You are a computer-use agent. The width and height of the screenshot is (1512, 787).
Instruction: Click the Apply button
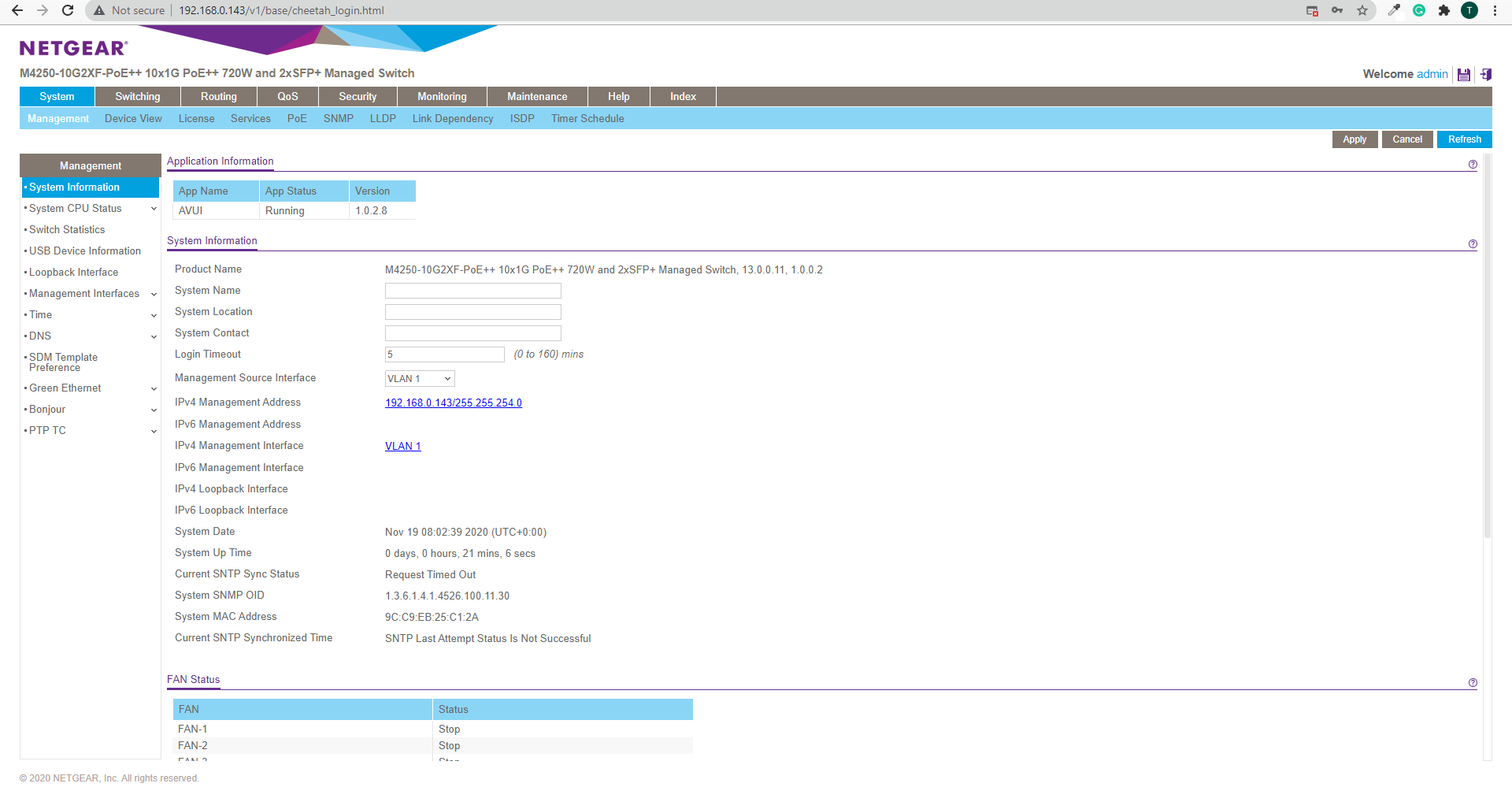[x=1354, y=139]
